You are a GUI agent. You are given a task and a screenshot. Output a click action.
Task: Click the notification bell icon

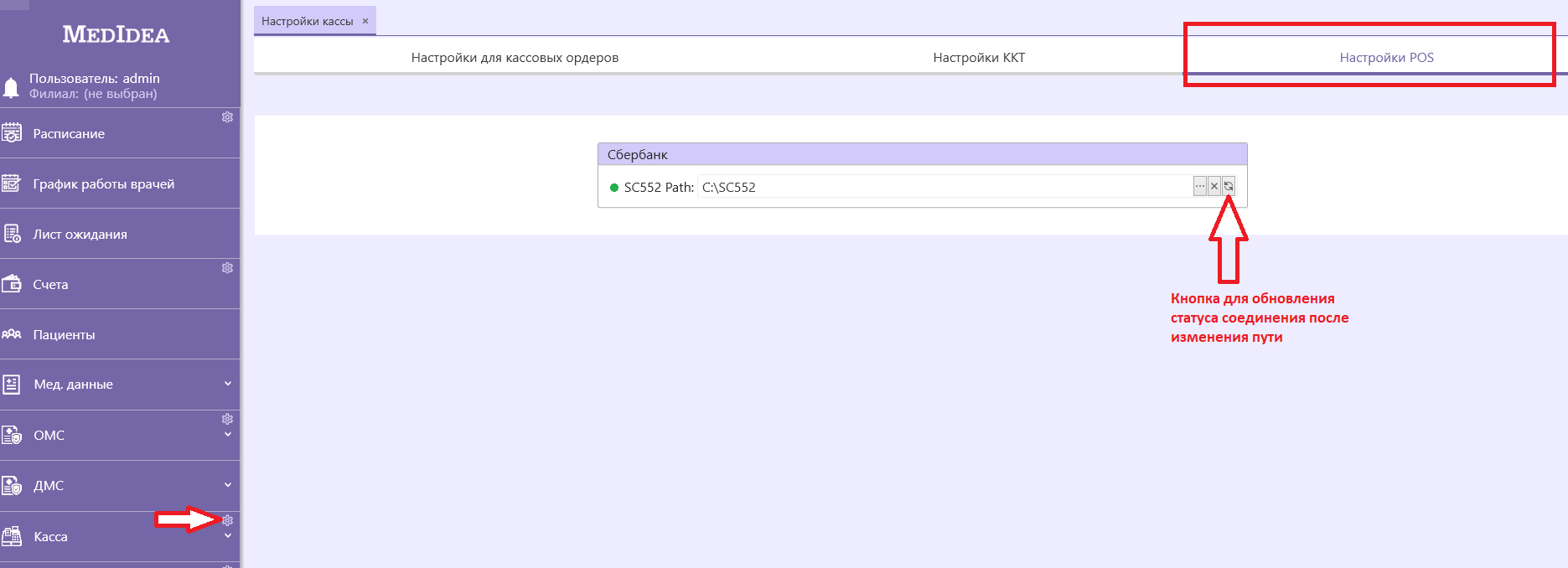(x=11, y=87)
